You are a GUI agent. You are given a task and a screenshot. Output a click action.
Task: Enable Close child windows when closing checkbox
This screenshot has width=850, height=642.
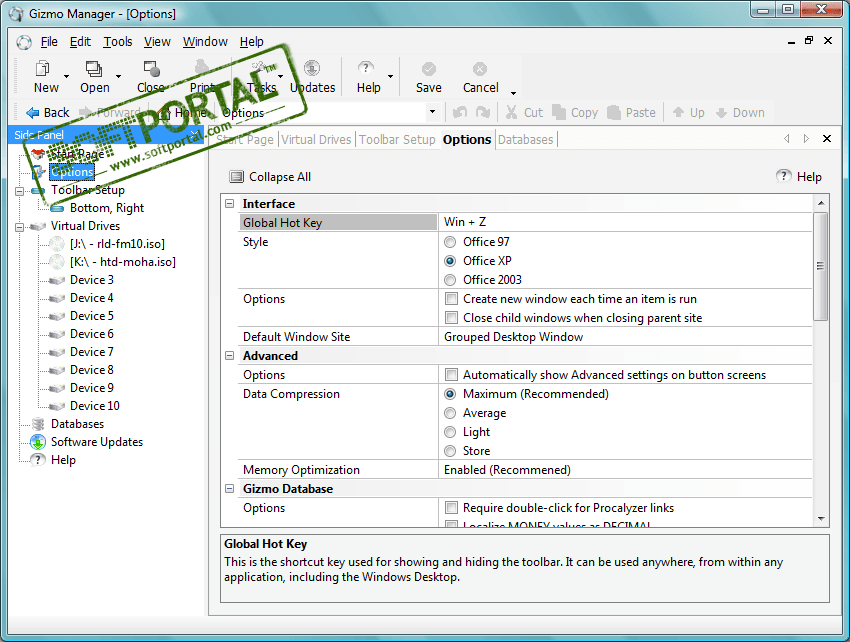pyautogui.click(x=450, y=317)
